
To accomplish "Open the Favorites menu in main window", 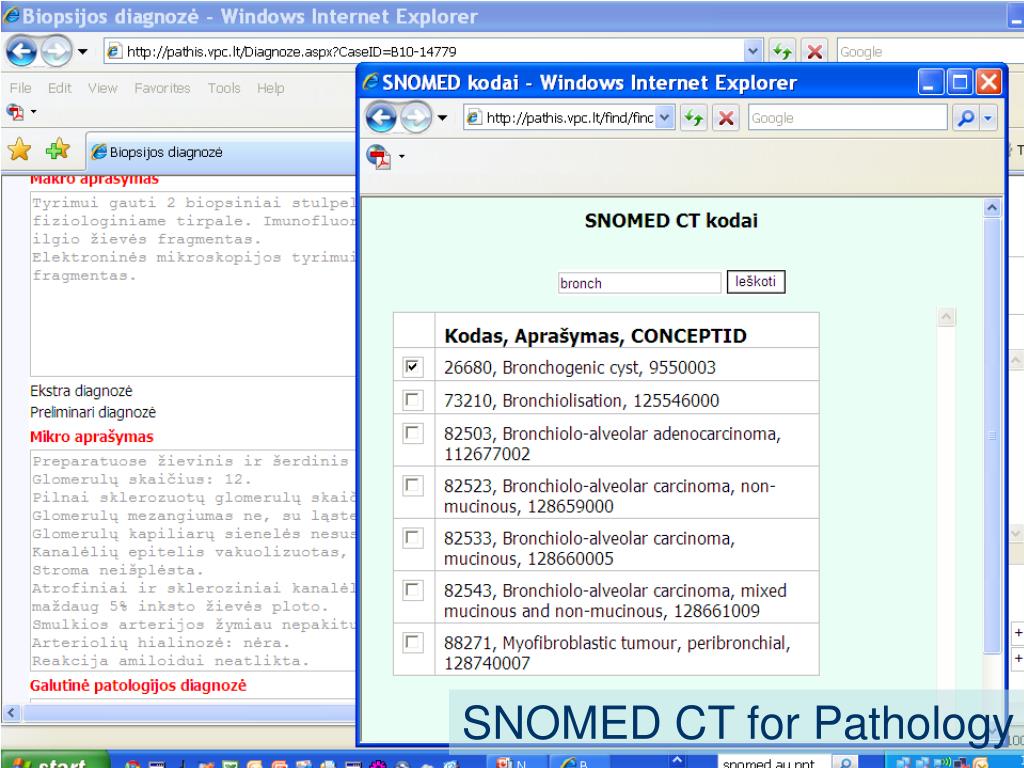I will pos(163,88).
